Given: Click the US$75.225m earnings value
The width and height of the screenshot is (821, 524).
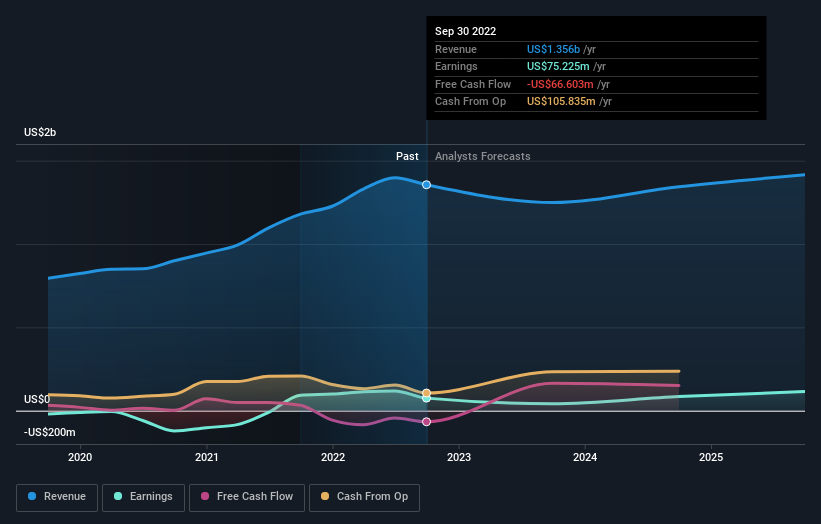Looking at the screenshot, I should (558, 66).
